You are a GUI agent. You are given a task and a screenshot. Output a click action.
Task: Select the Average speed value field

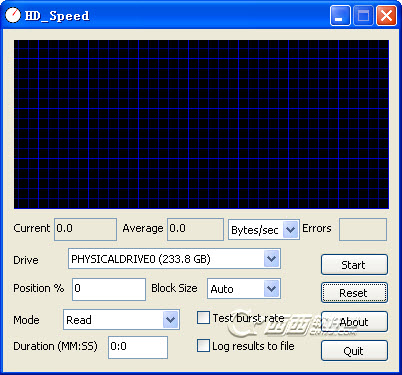tap(195, 229)
